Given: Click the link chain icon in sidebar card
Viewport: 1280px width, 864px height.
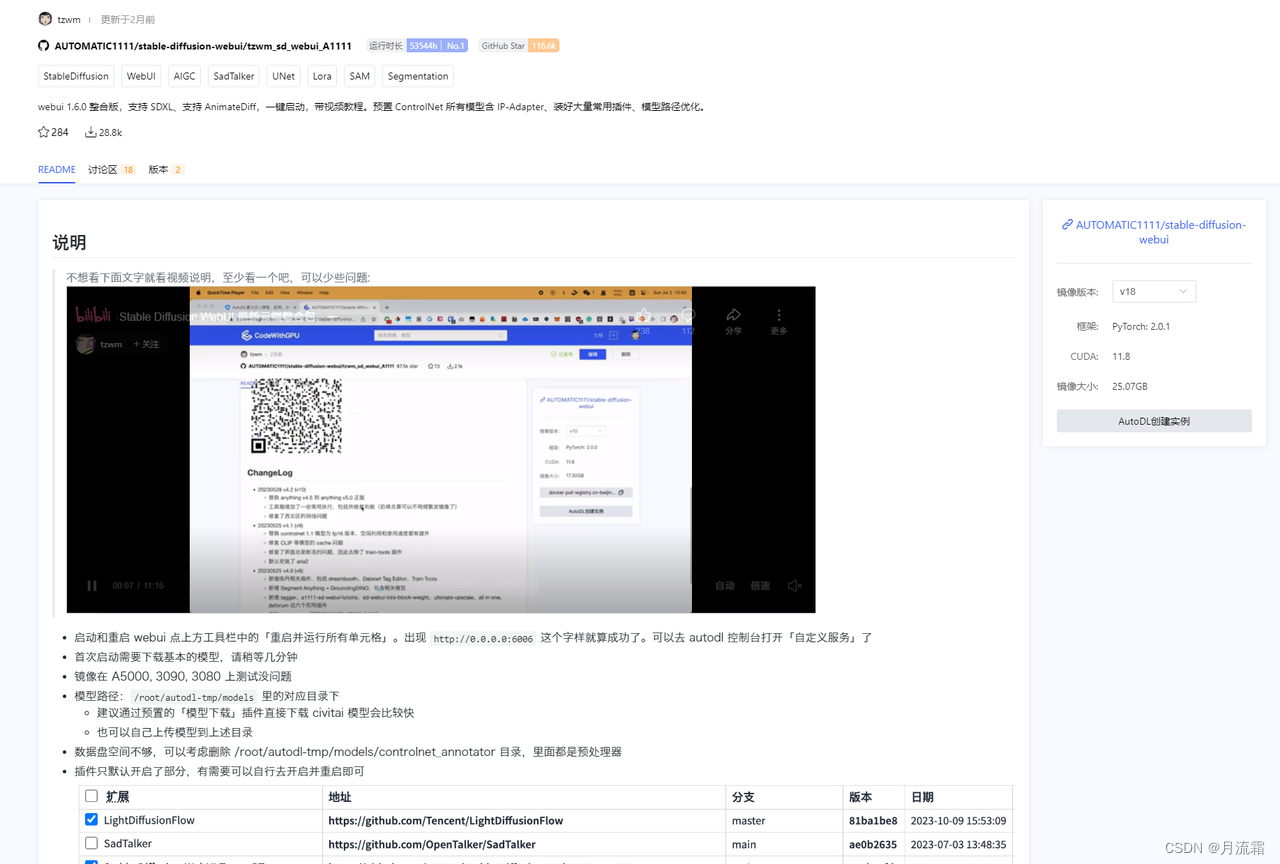Looking at the screenshot, I should point(1067,225).
